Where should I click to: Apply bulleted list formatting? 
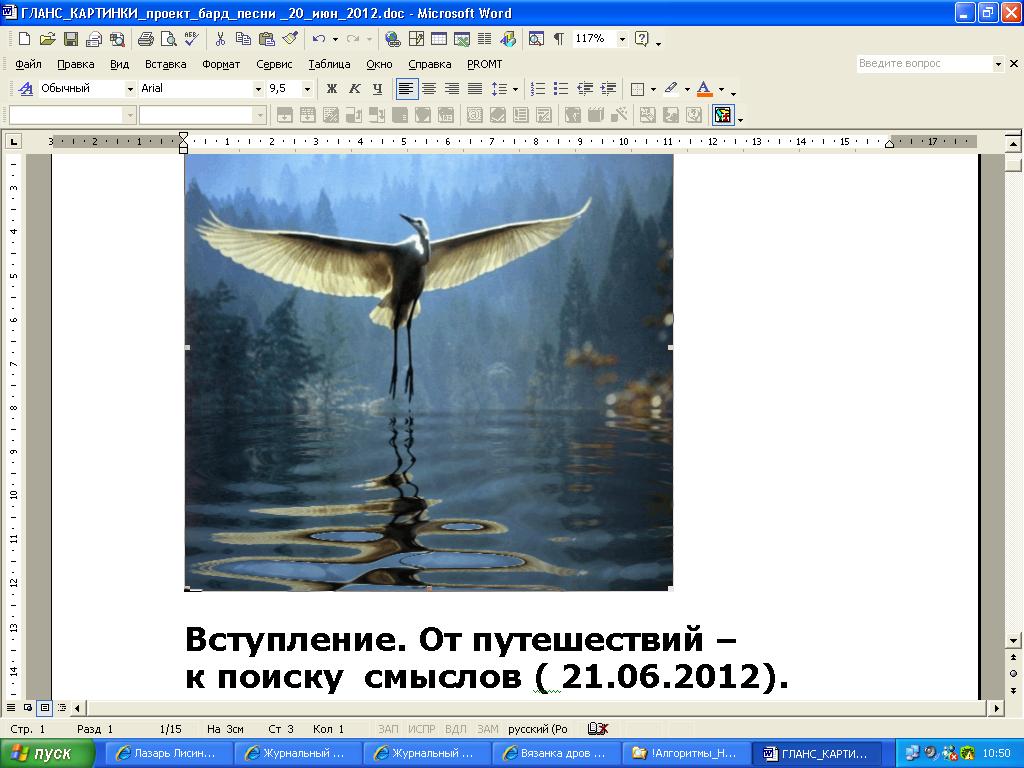561,89
